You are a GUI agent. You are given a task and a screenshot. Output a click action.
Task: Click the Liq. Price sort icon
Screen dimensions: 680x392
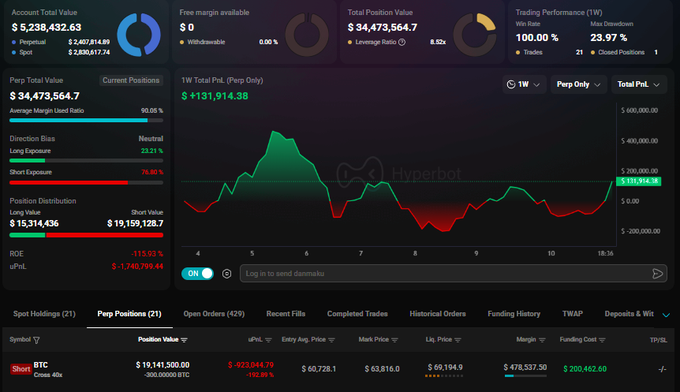(458, 340)
